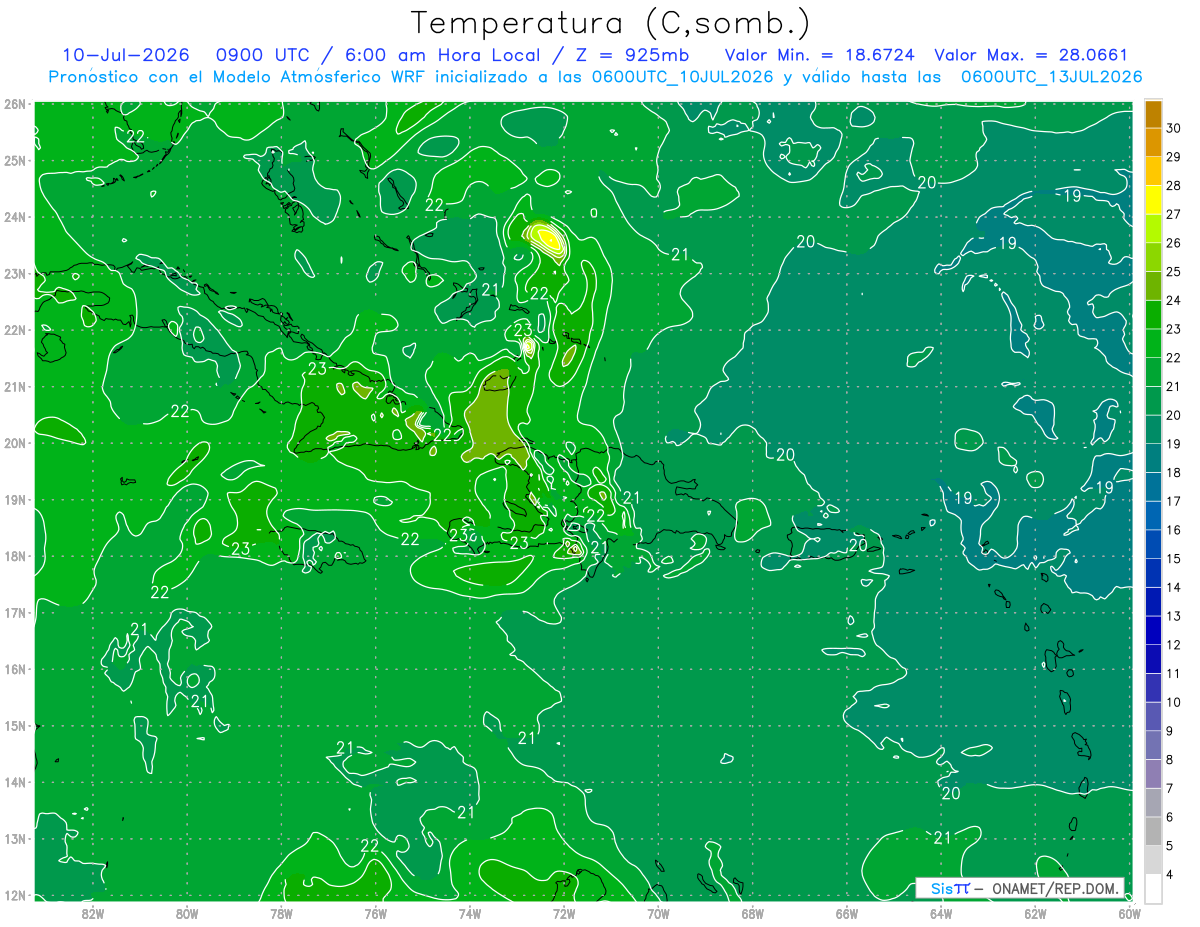Click legend value '13' on color scale
1200x927 pixels.
point(1173,616)
